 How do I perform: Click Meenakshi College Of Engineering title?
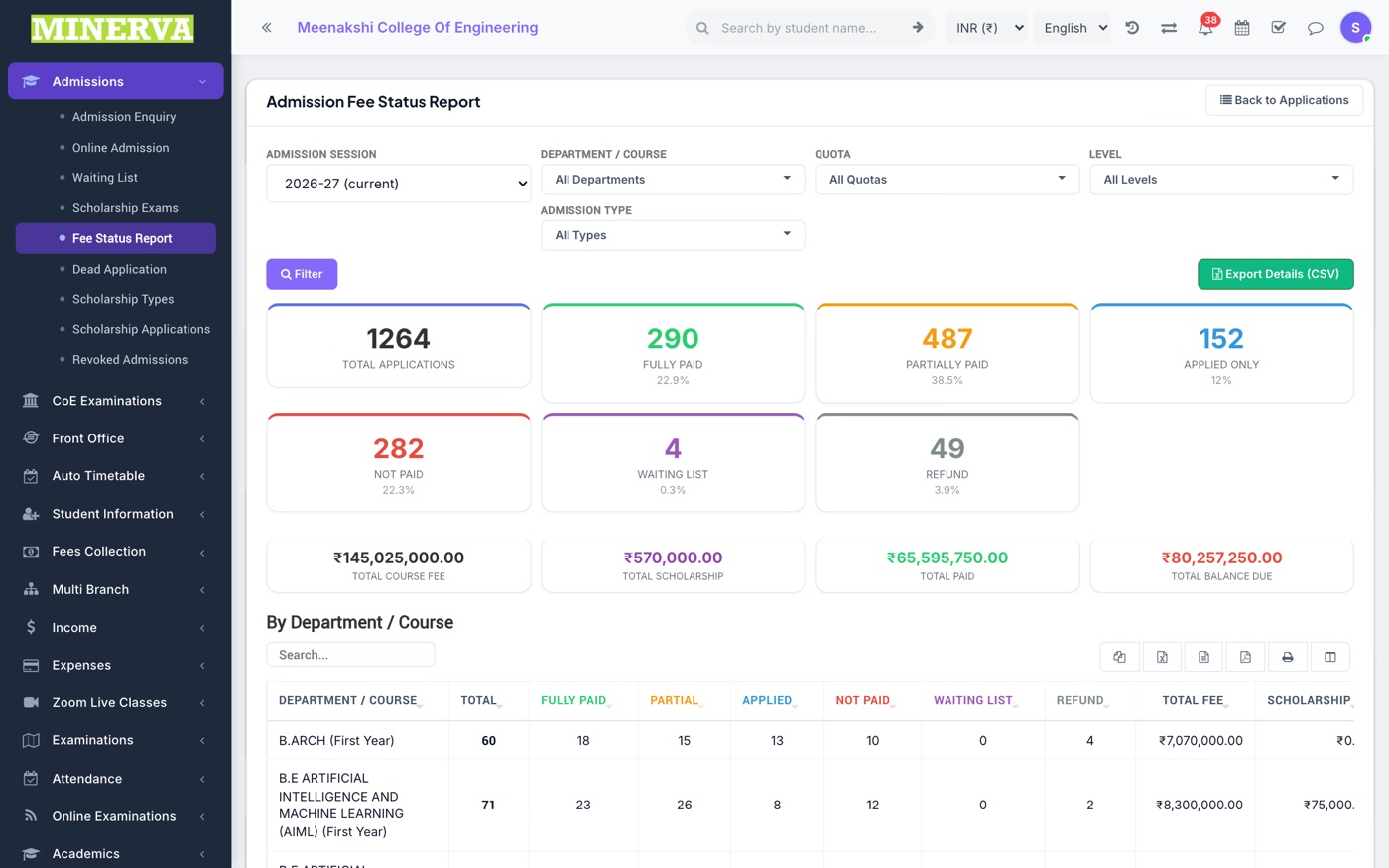418,28
